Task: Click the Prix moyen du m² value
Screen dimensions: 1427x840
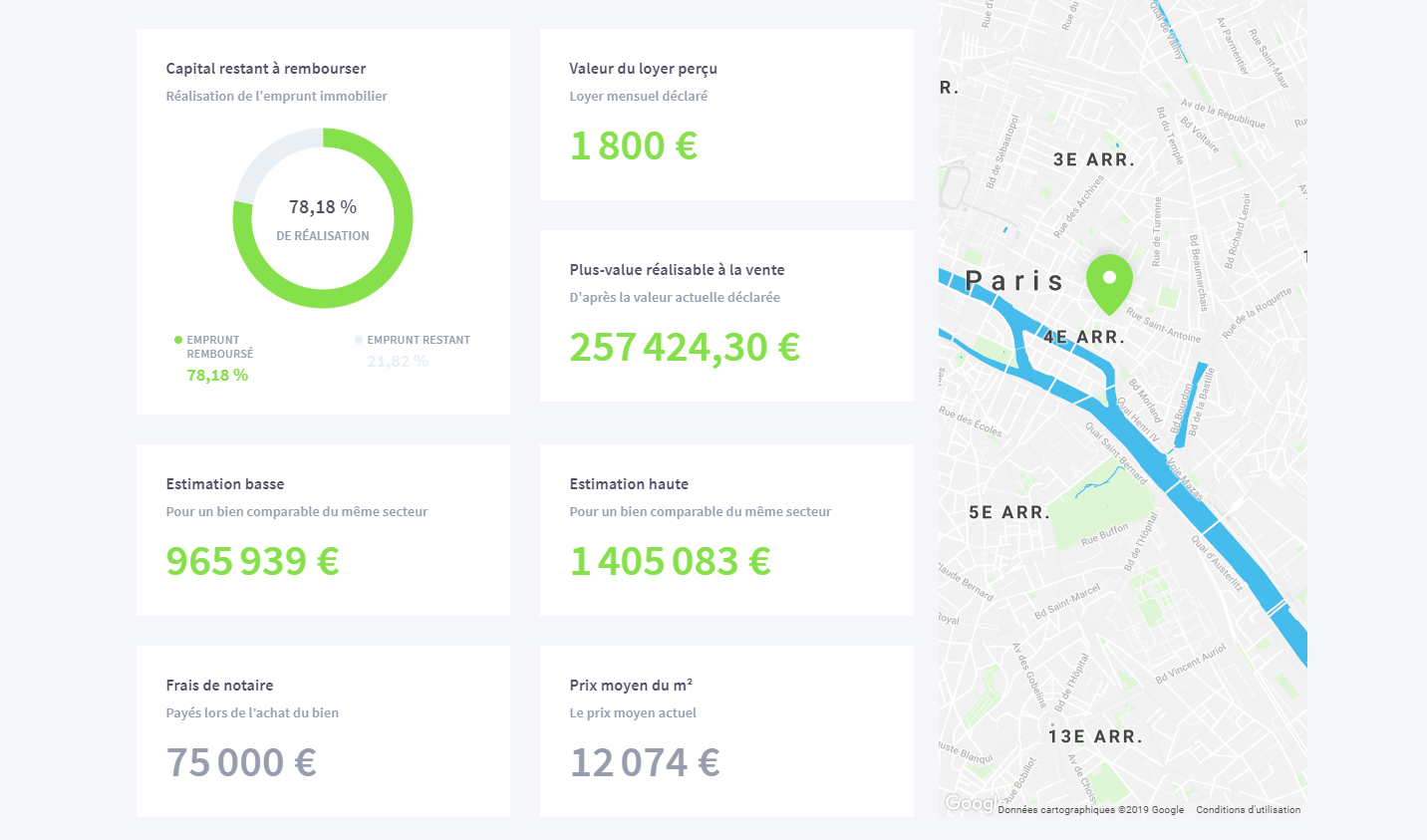Action: (645, 762)
